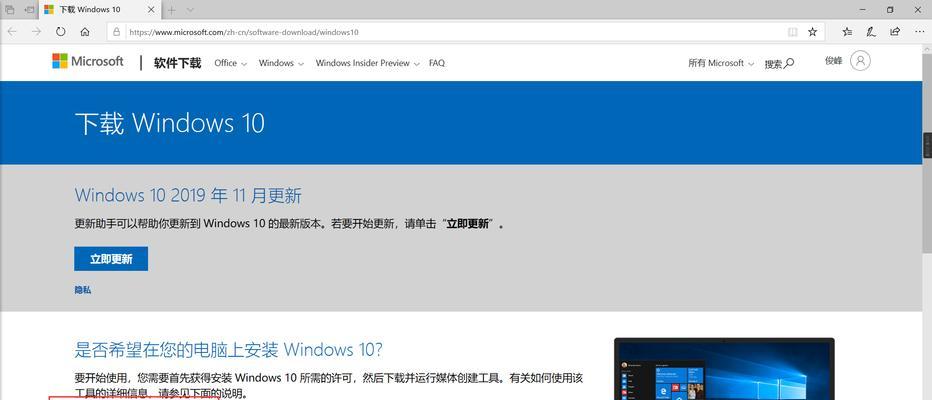Add page to favorites star icon
This screenshot has width=932, height=400.
pos(812,32)
